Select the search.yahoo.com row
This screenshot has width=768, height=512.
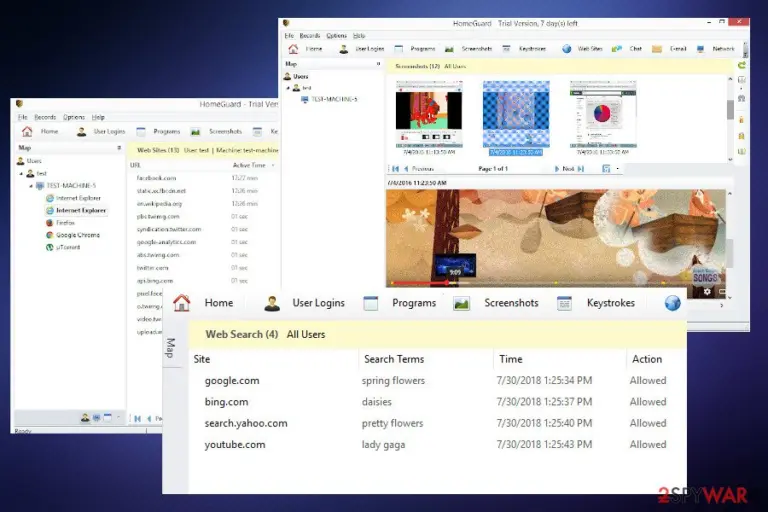click(436, 423)
